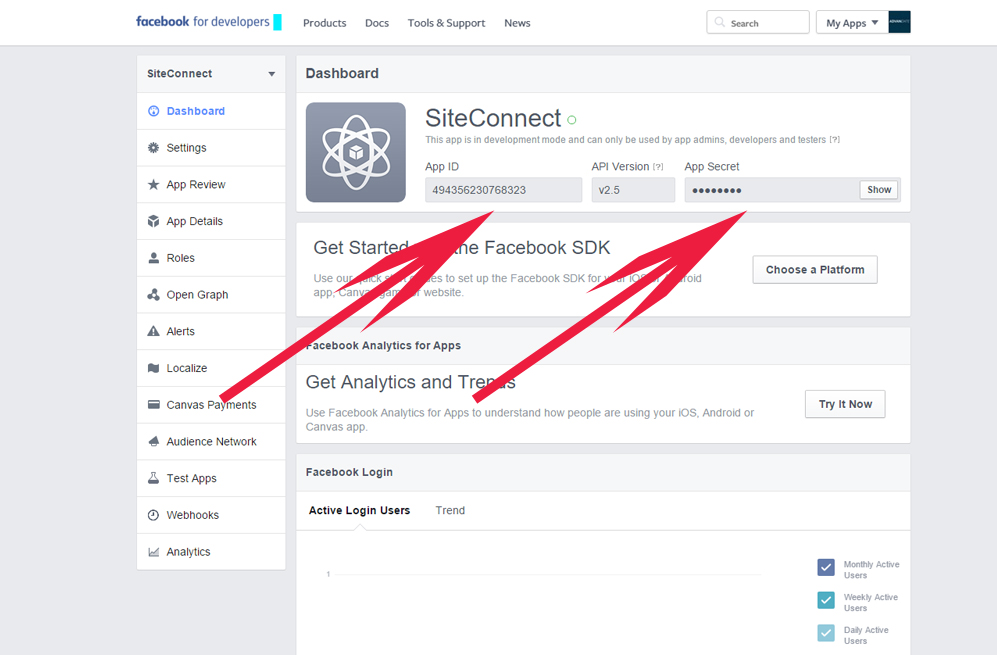Click the SiteConnect atom app icon

tap(355, 153)
